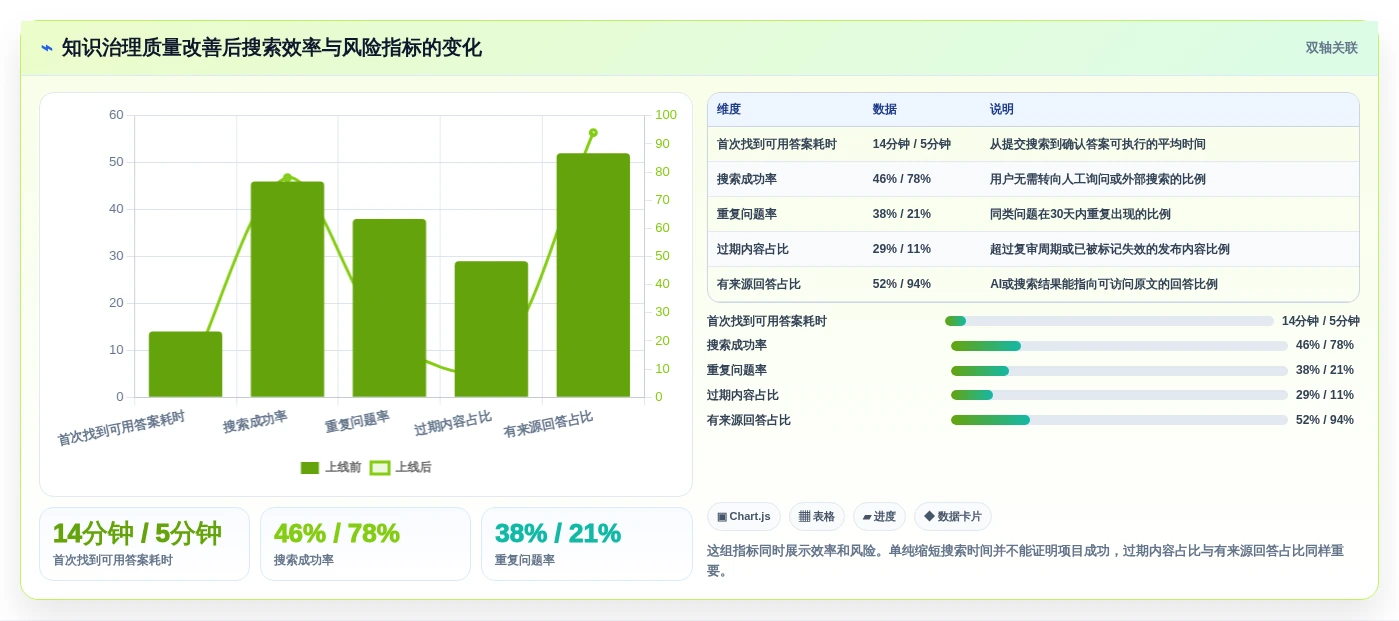Click the description 用户无需转向人工询问或外部搜索的比例
This screenshot has height=621, width=1399.
click(x=1098, y=179)
